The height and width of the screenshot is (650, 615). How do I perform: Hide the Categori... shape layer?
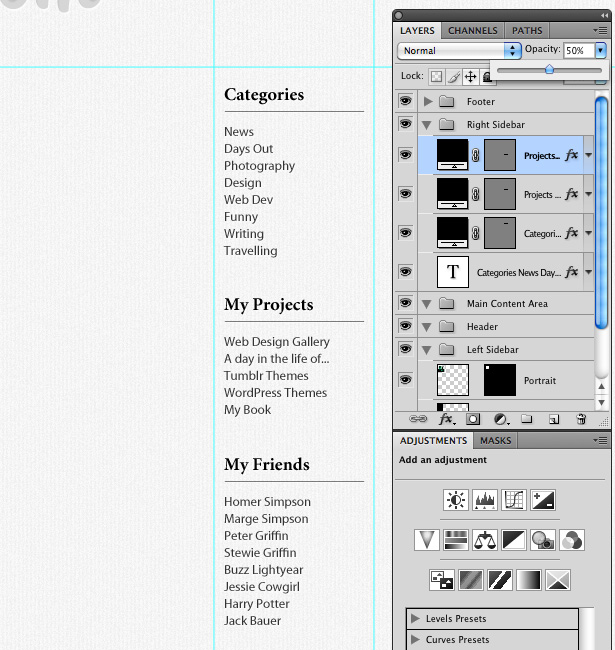pos(405,233)
